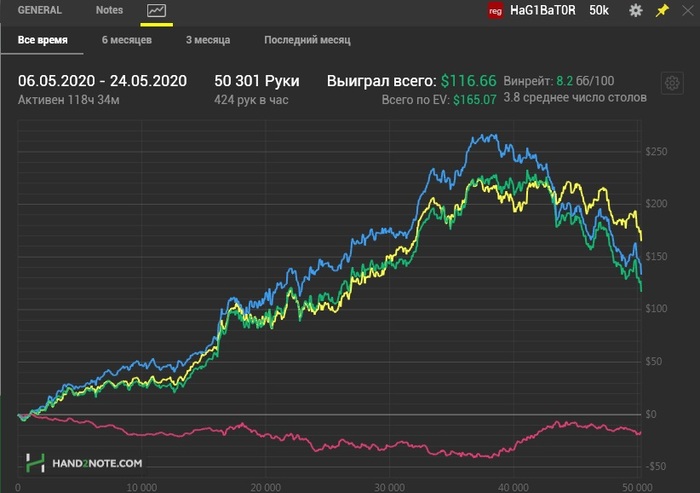The image size is (700, 493).
Task: Click the 30 000 x-axis label
Action: click(x=389, y=487)
